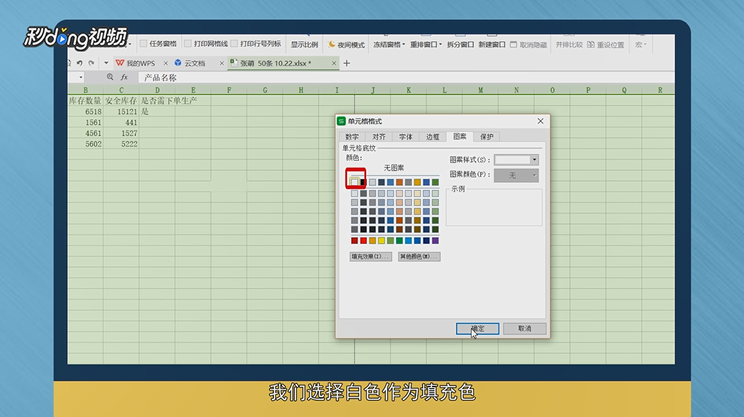Open the 图案颜色 pattern color dropdown
The width and height of the screenshot is (744, 417).
click(516, 176)
